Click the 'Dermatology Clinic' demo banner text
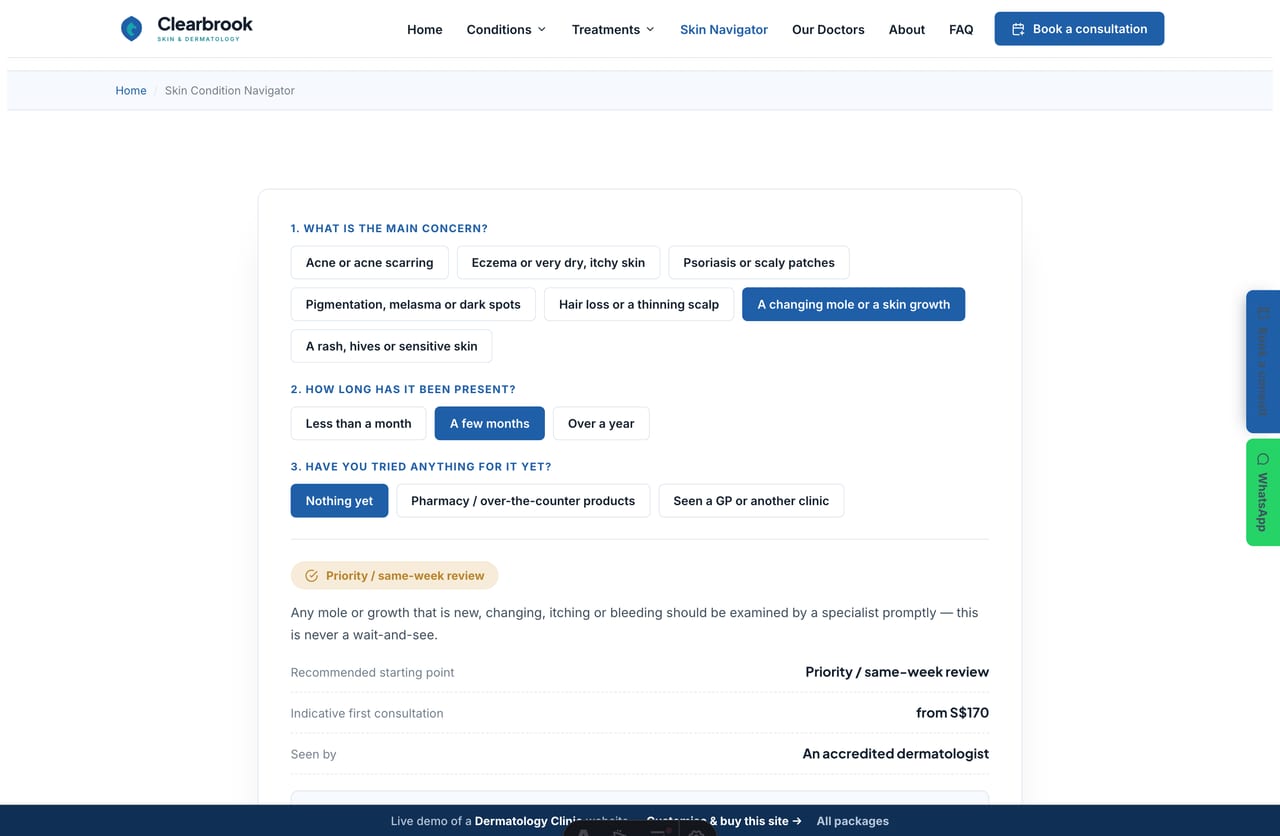The image size is (1280, 836). tap(528, 821)
